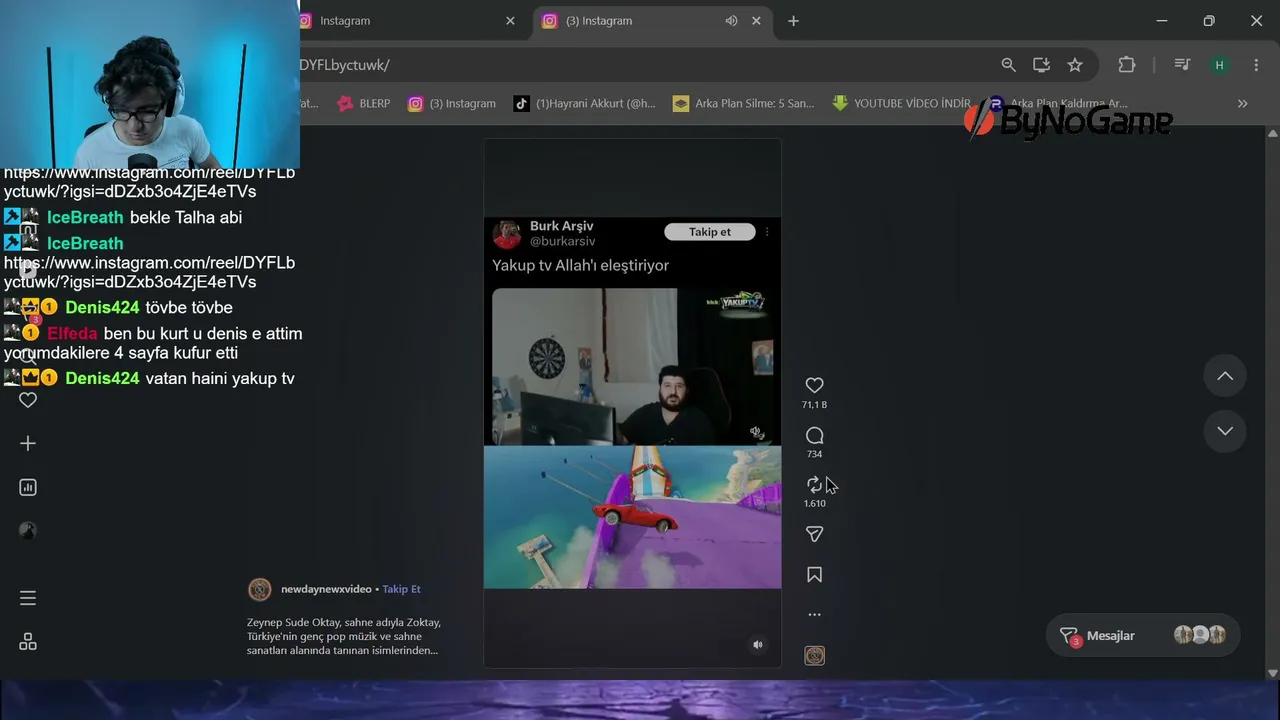
Task: Open the Extensions puzzle icon
Action: click(1127, 65)
